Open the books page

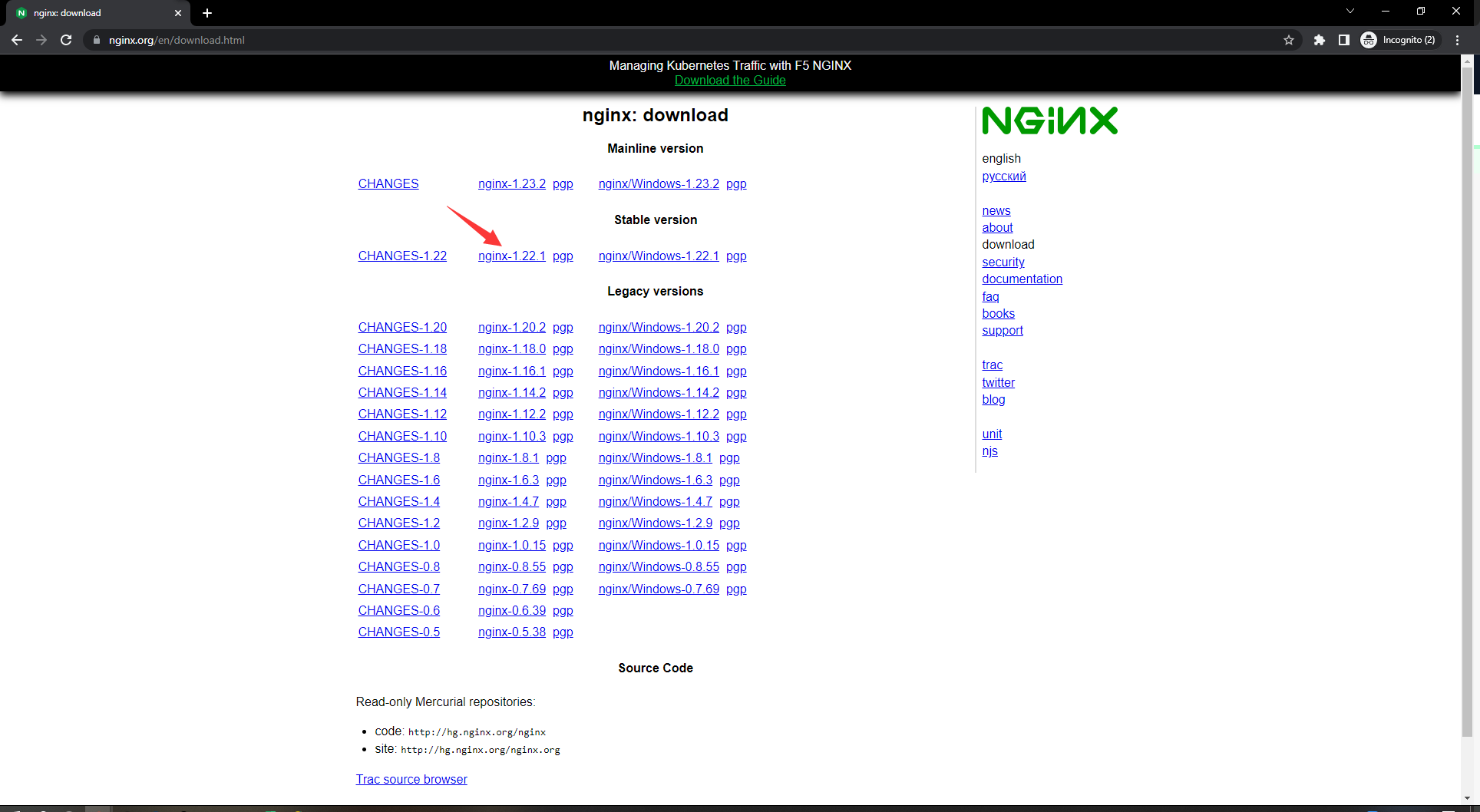[x=998, y=313]
